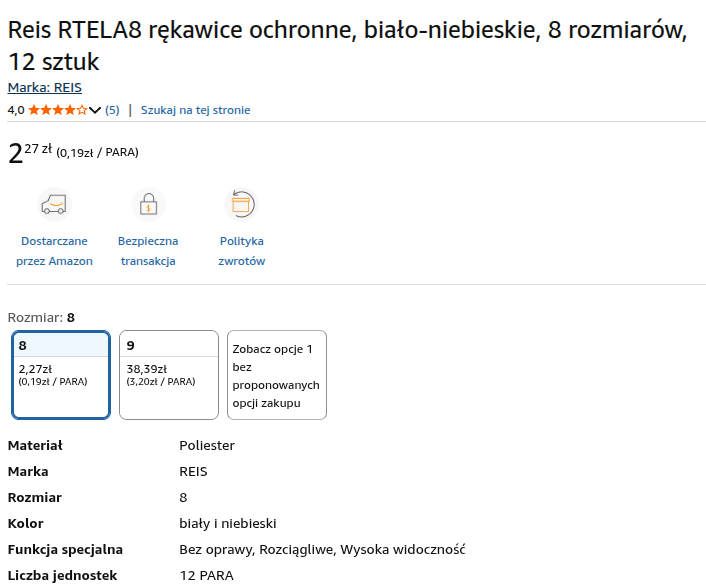Click Szukaj na tej stronie link

point(195,110)
